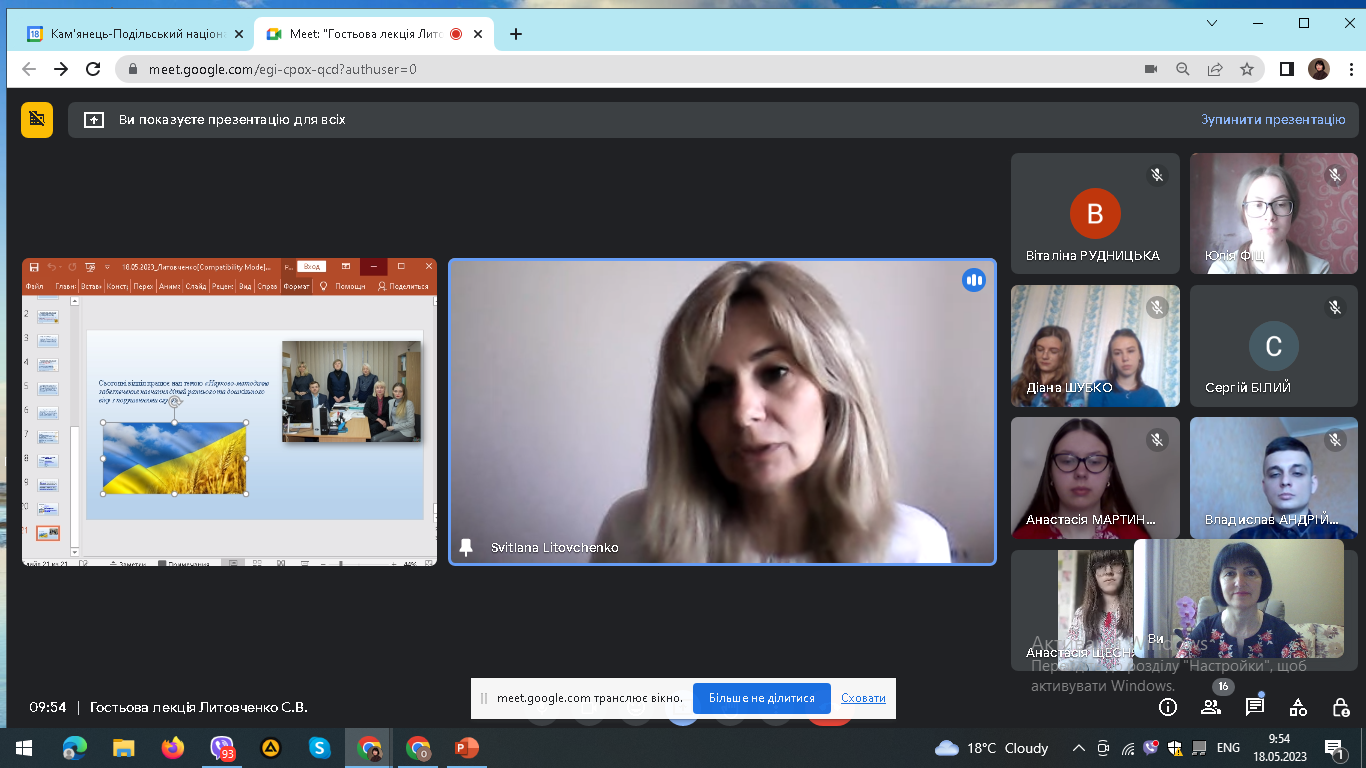Viewport: 1366px width, 768px height.
Task: Expand Chrome tab search chevron
Action: [1212, 23]
